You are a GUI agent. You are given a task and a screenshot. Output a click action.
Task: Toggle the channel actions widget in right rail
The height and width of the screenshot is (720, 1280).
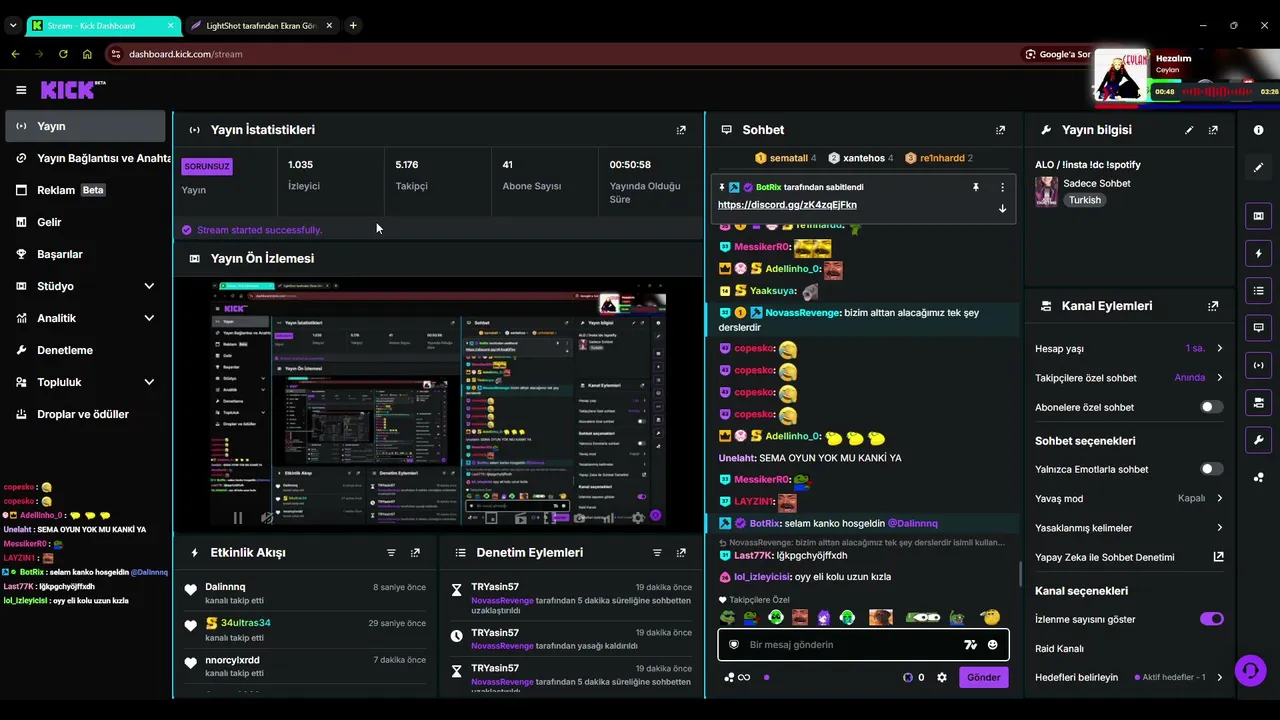(x=1258, y=403)
